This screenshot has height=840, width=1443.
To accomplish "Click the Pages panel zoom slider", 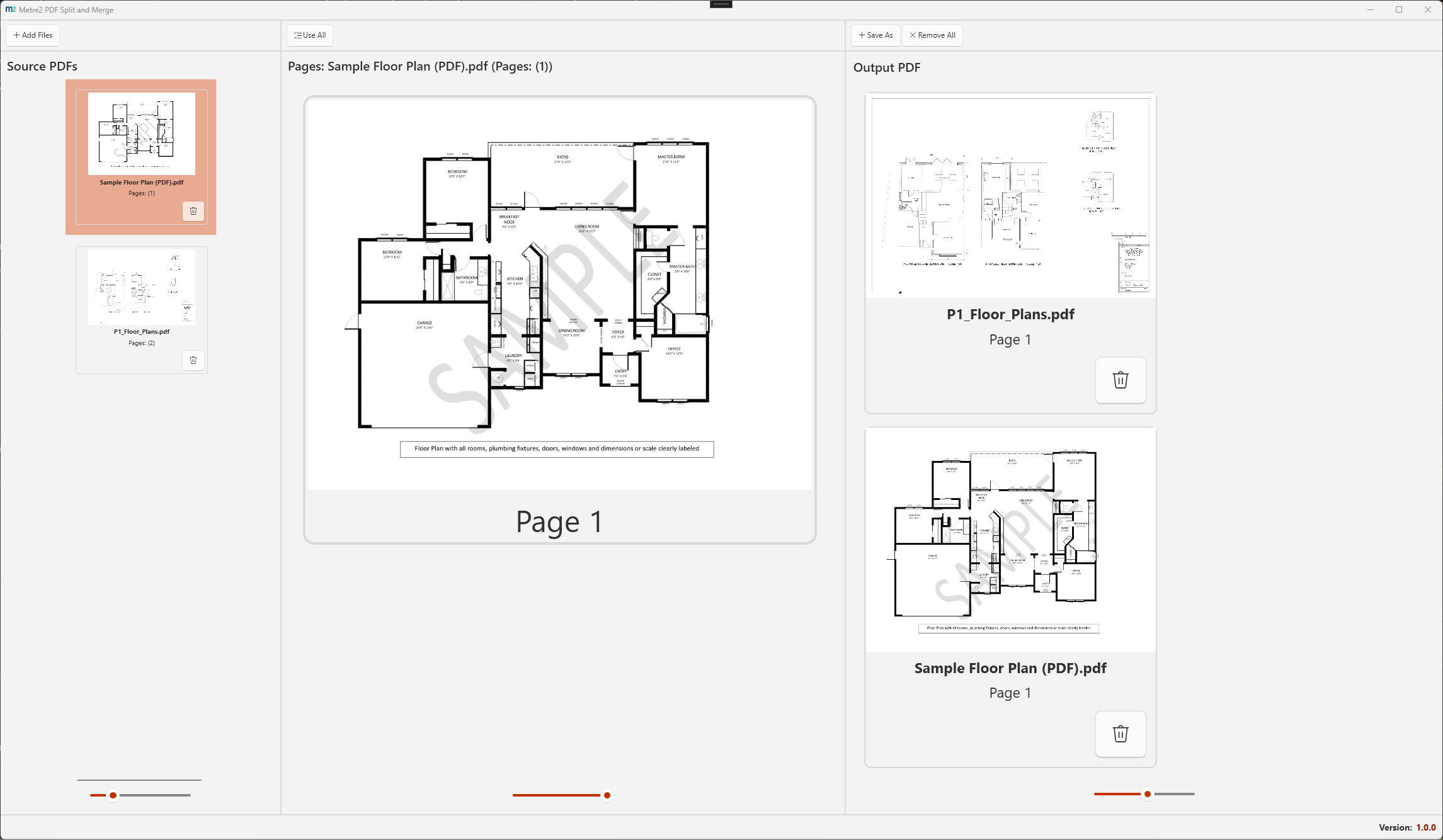I will click(x=607, y=795).
